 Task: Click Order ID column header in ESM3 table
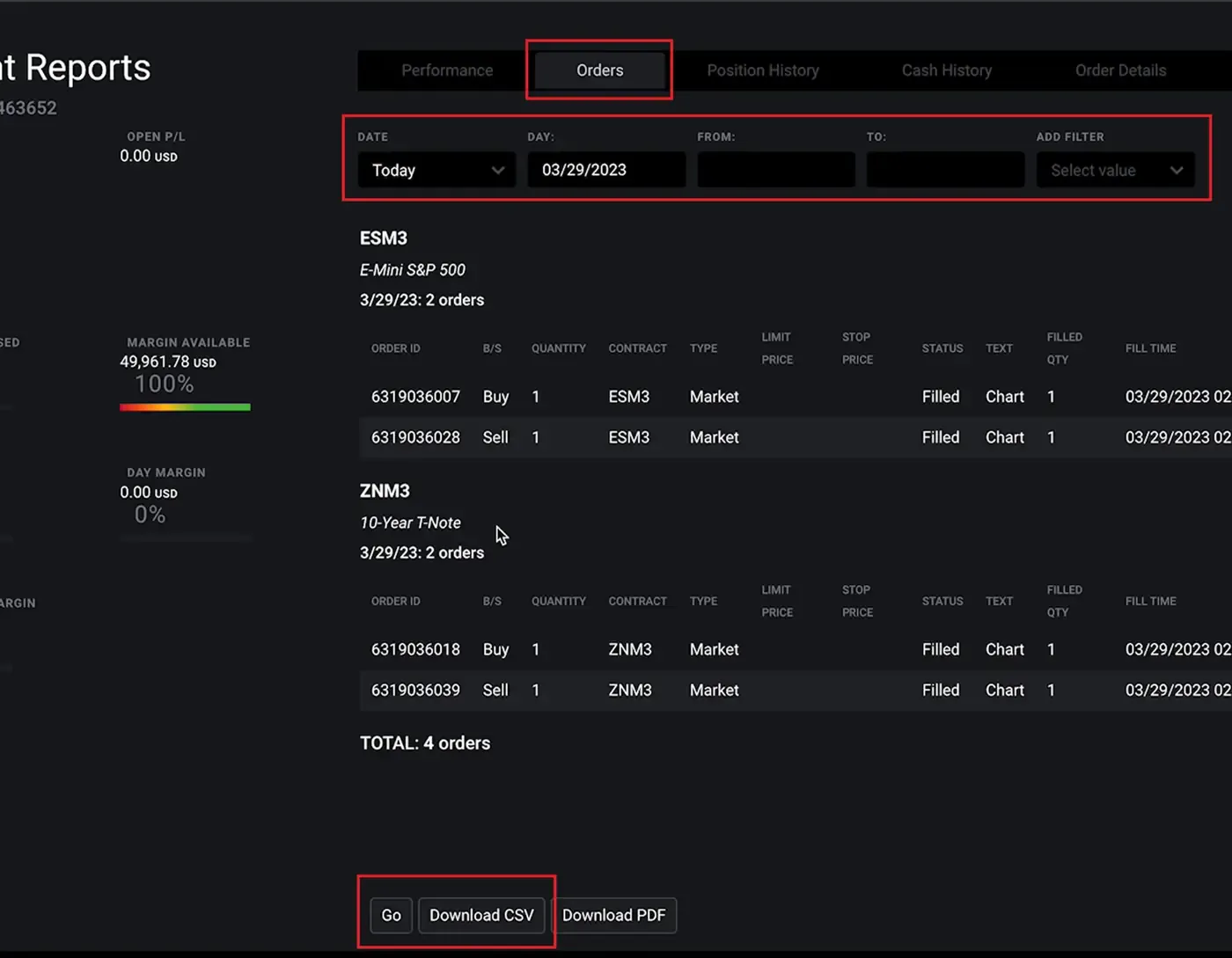396,348
